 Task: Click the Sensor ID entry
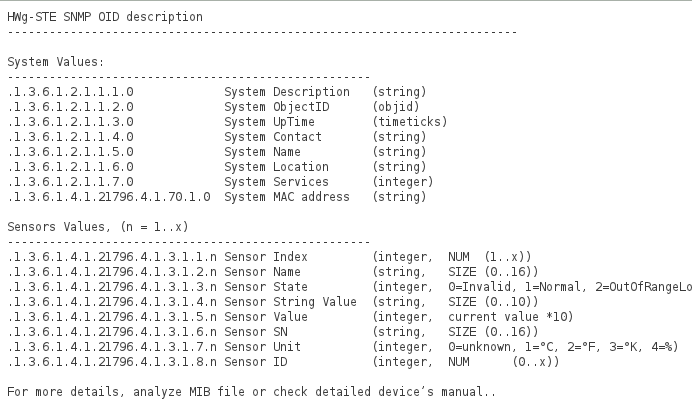[255, 362]
